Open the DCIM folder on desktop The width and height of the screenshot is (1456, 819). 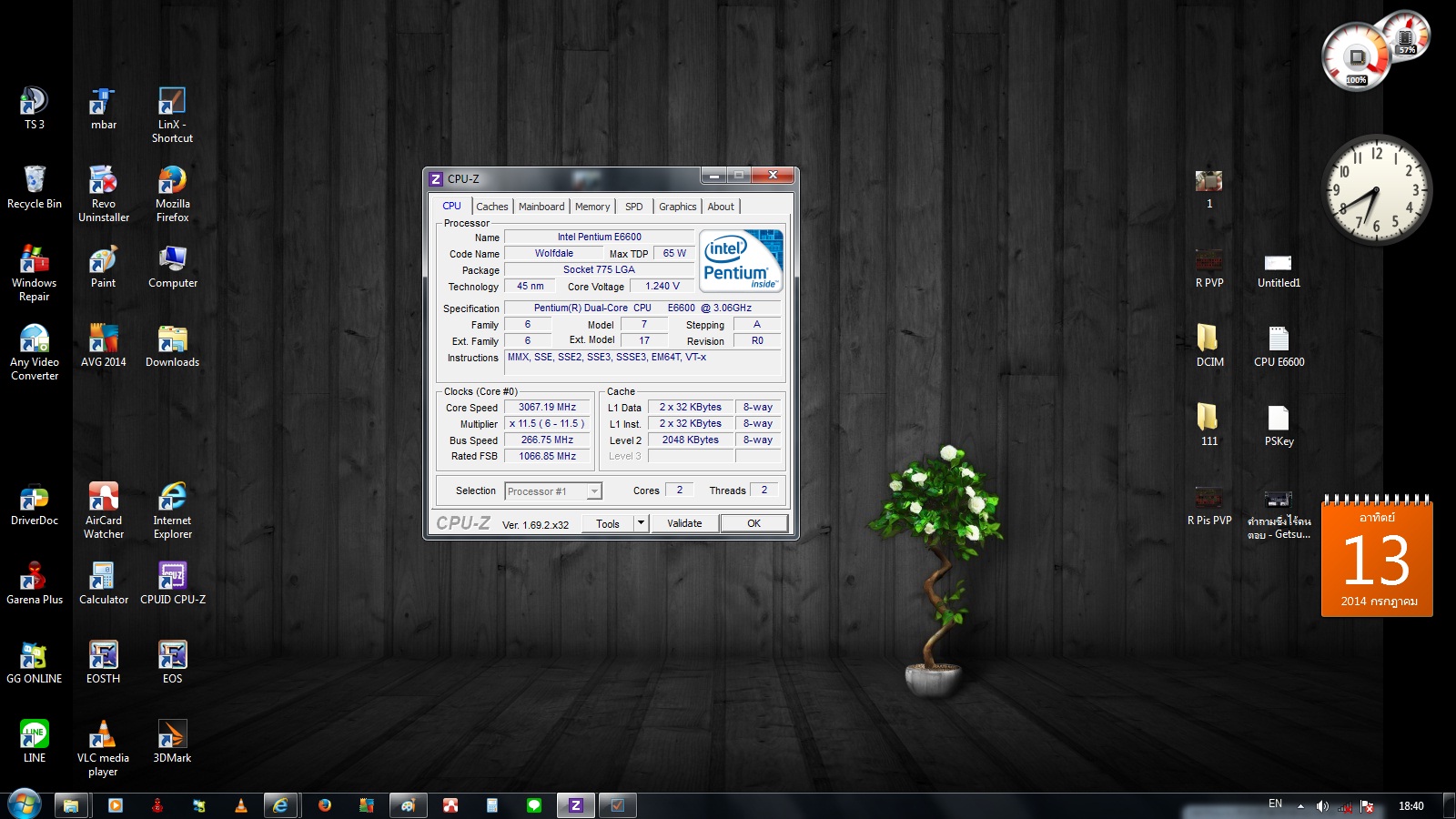[x=1209, y=345]
